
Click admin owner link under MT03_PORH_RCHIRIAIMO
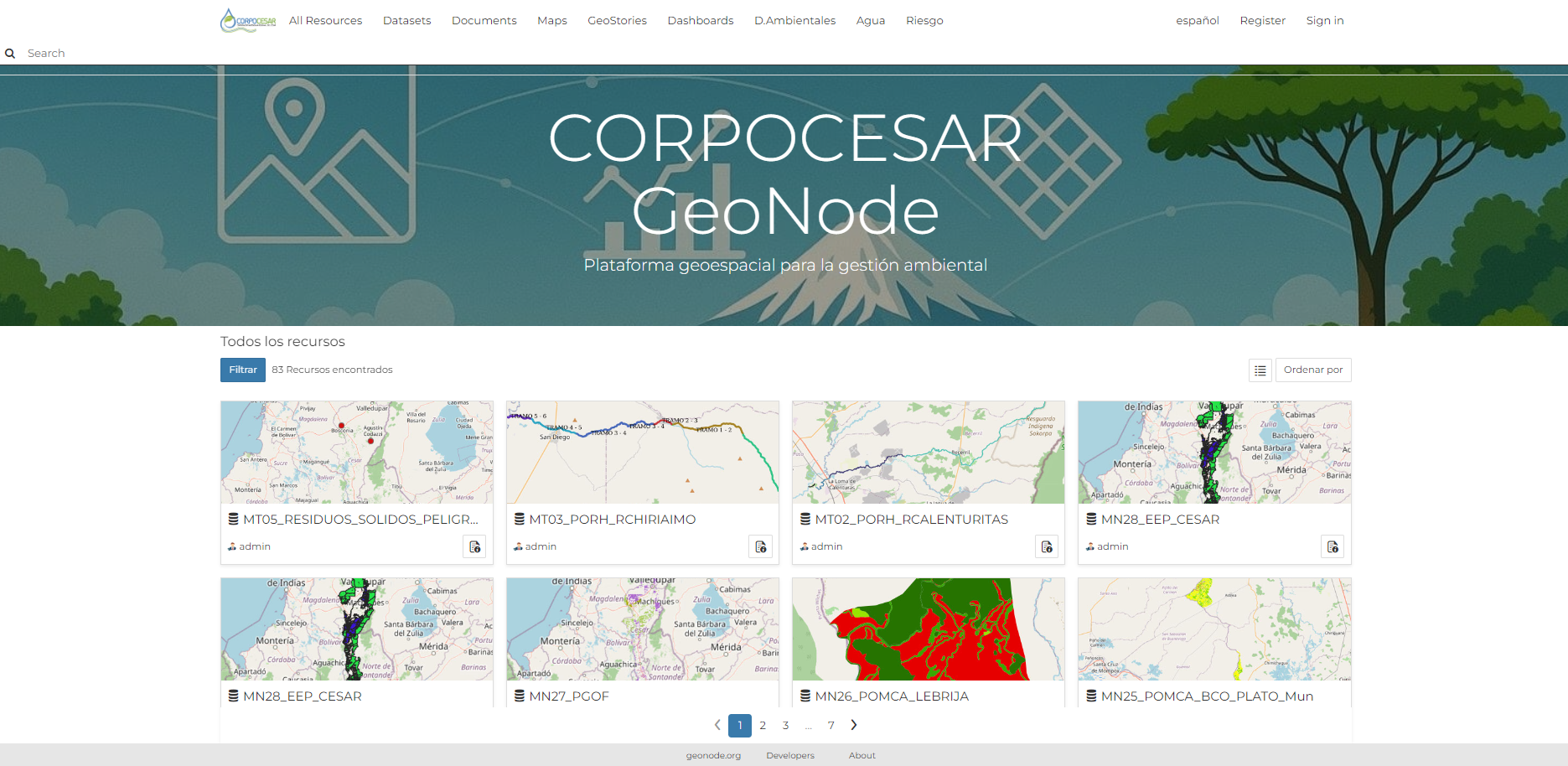(x=540, y=546)
